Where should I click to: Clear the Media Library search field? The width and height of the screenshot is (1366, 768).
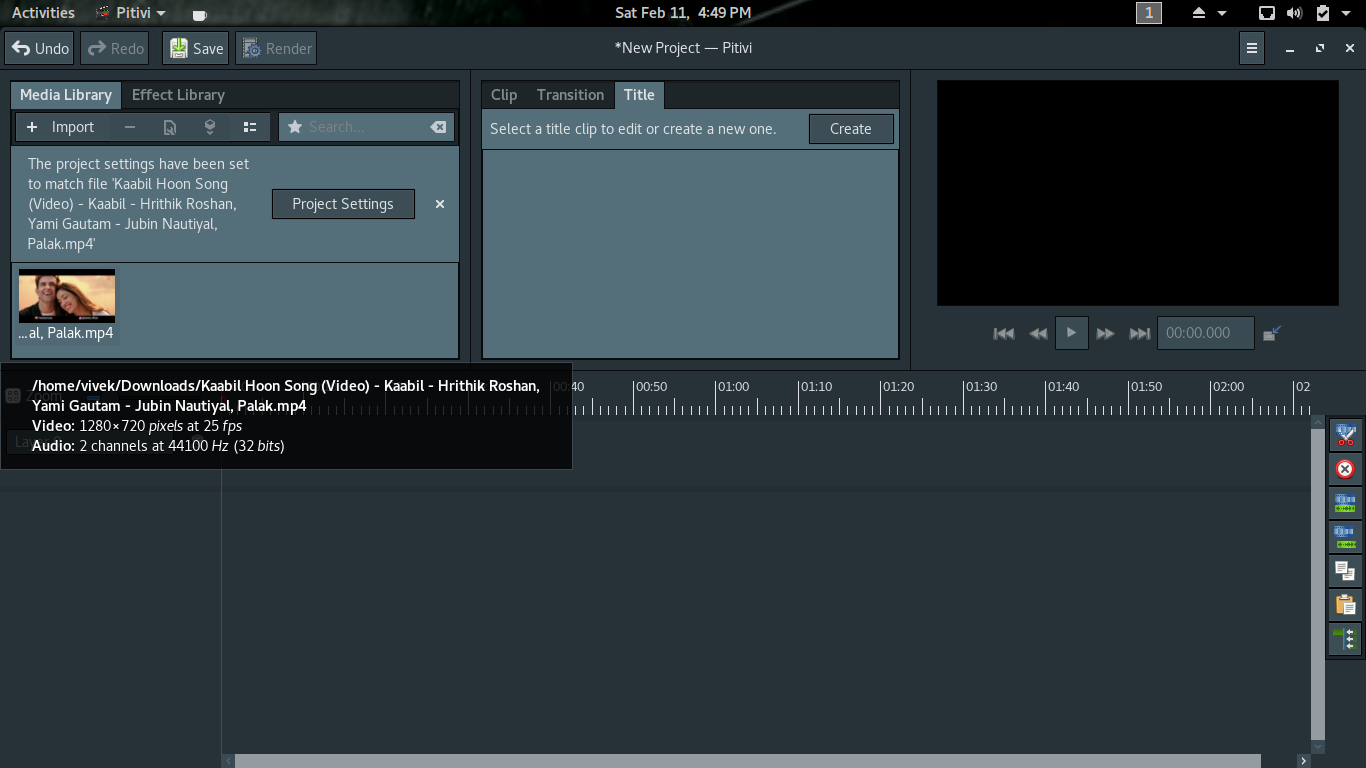(438, 127)
